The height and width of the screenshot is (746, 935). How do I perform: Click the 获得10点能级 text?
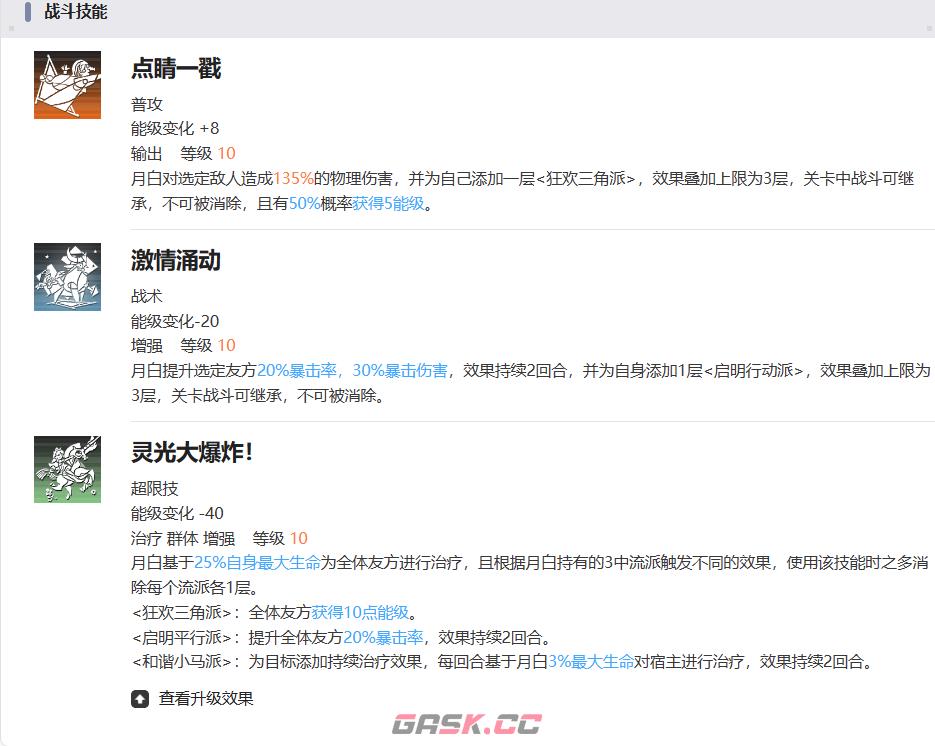coord(360,612)
